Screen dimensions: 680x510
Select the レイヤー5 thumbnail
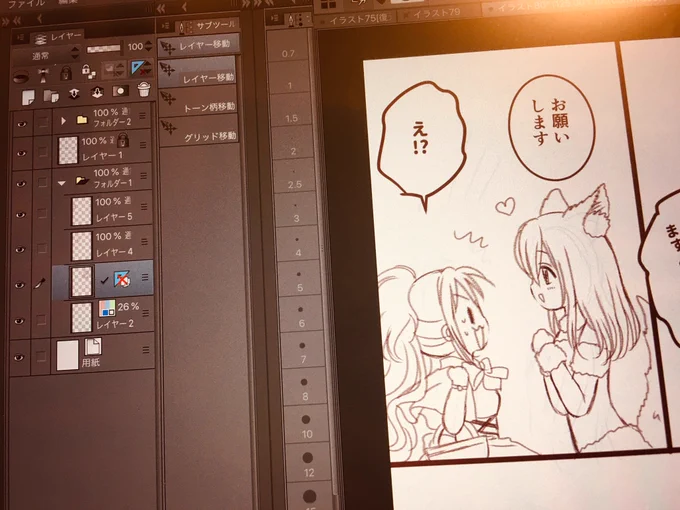coord(82,211)
